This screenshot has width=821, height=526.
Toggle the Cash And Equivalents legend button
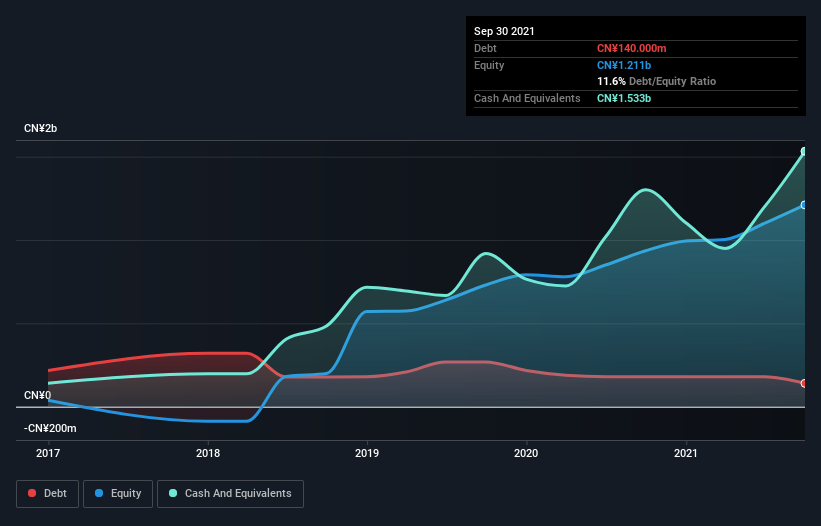(x=230, y=494)
